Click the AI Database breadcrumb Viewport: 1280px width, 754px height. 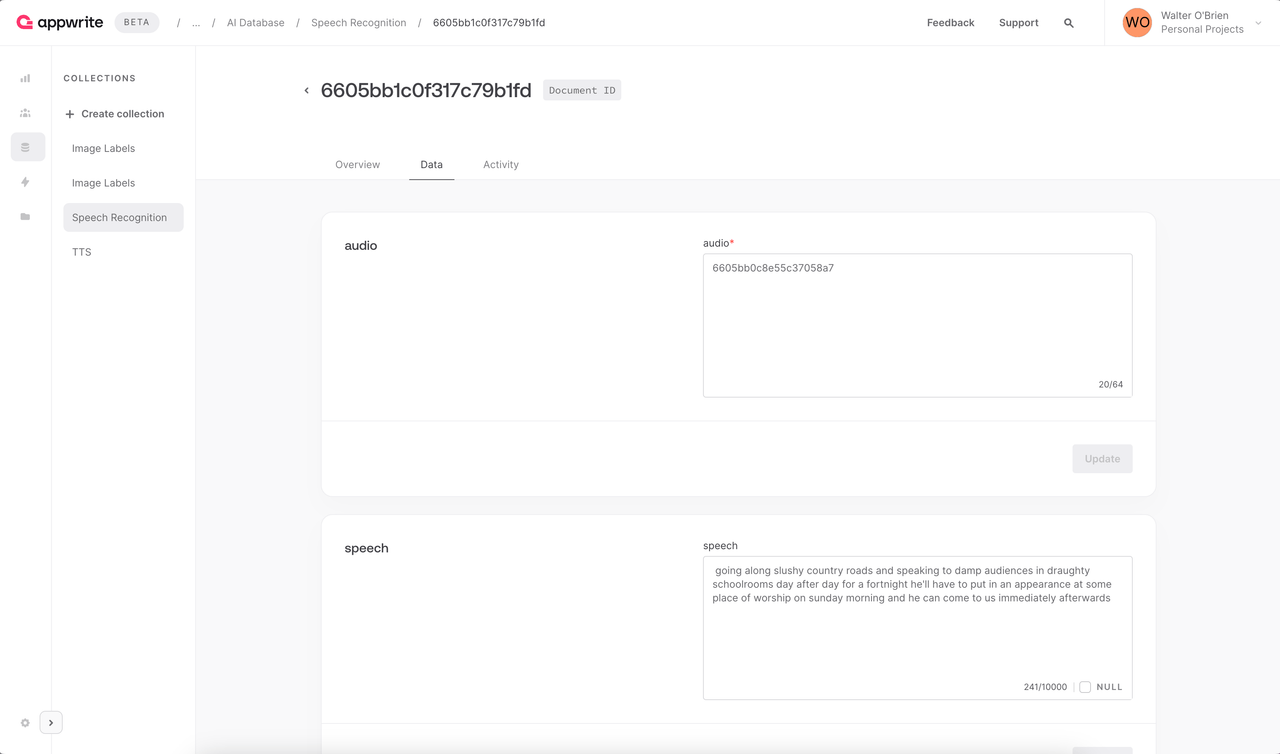(x=255, y=23)
